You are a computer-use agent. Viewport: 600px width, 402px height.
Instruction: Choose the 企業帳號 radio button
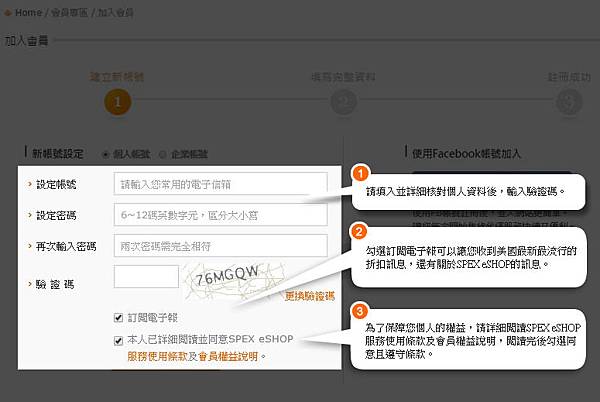click(x=163, y=155)
